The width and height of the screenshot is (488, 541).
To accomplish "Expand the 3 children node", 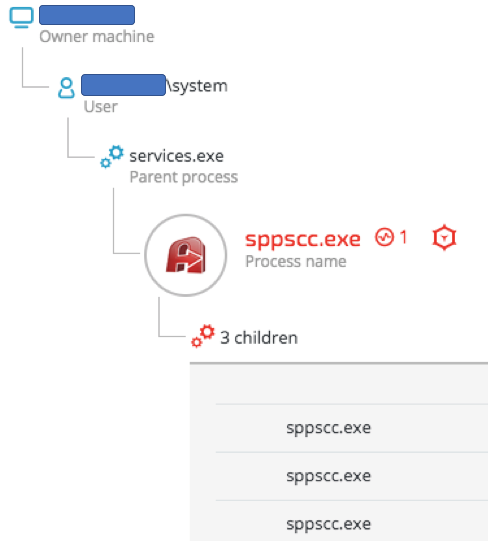I will pyautogui.click(x=259, y=337).
